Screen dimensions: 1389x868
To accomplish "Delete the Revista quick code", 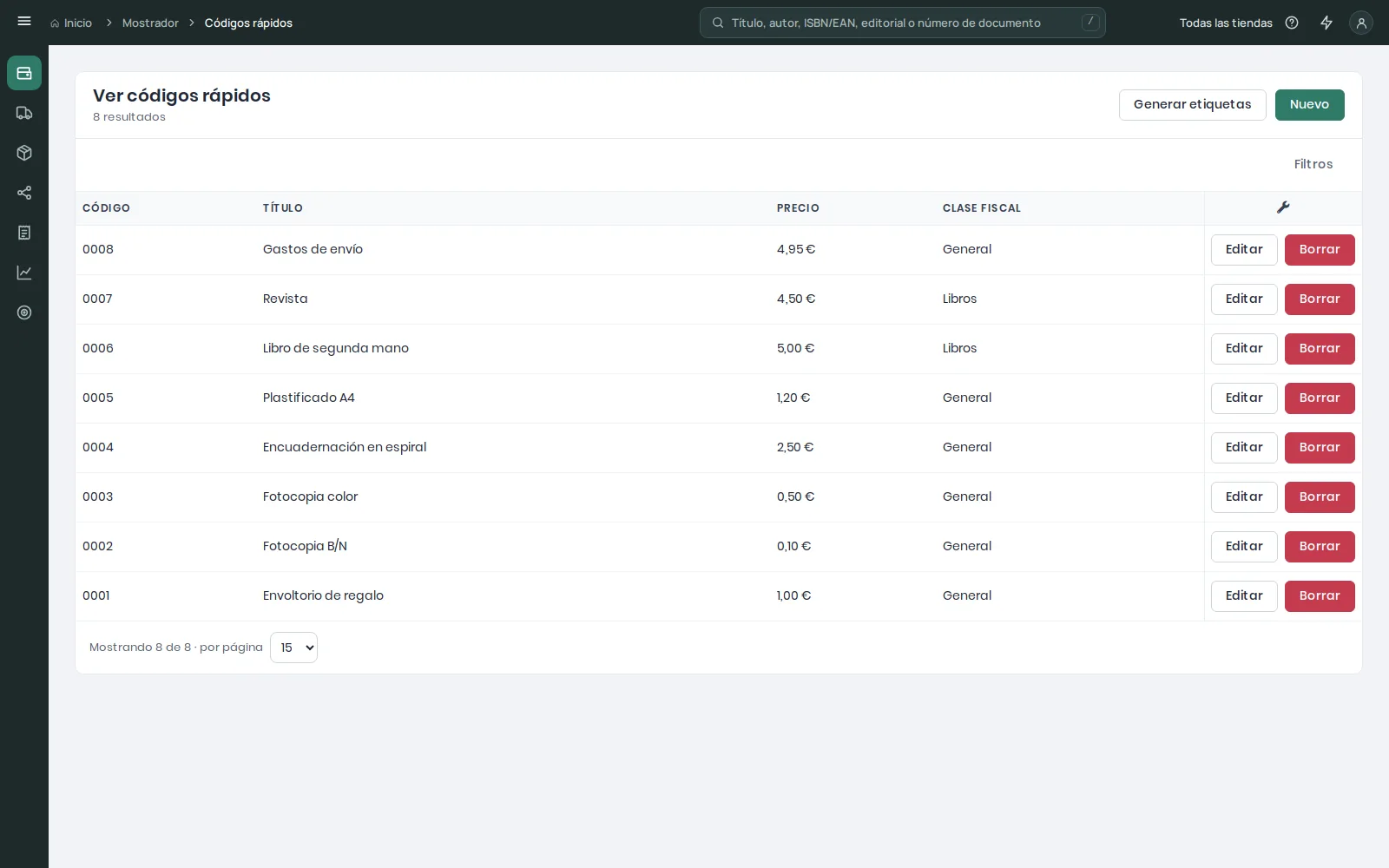I will click(1320, 299).
